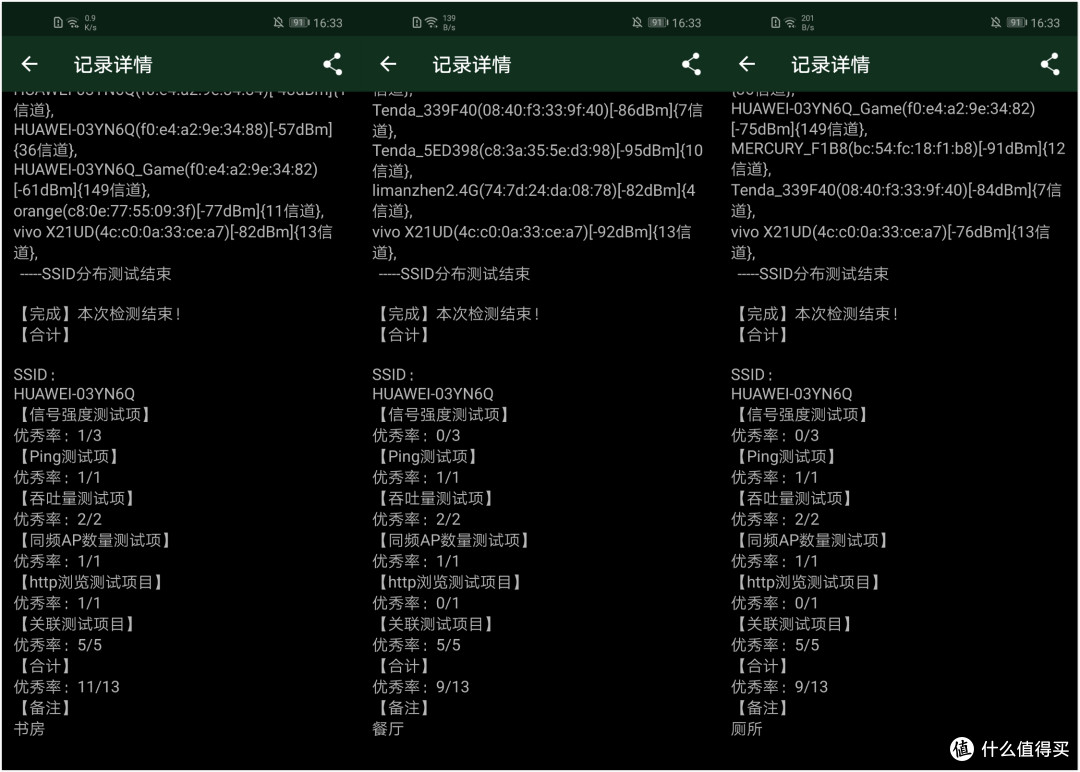Select the Tenda_339F40 entry showing -84dBm
The height and width of the screenshot is (772, 1080).
coord(896,200)
